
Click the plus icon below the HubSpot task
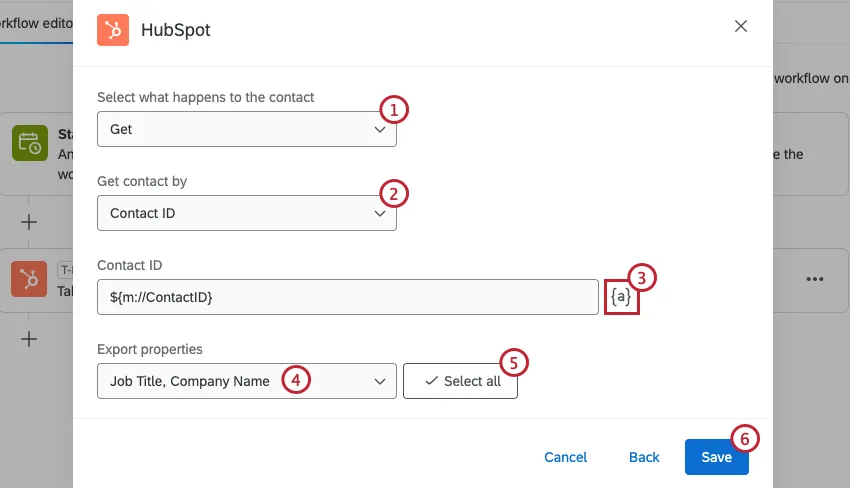tap(30, 339)
